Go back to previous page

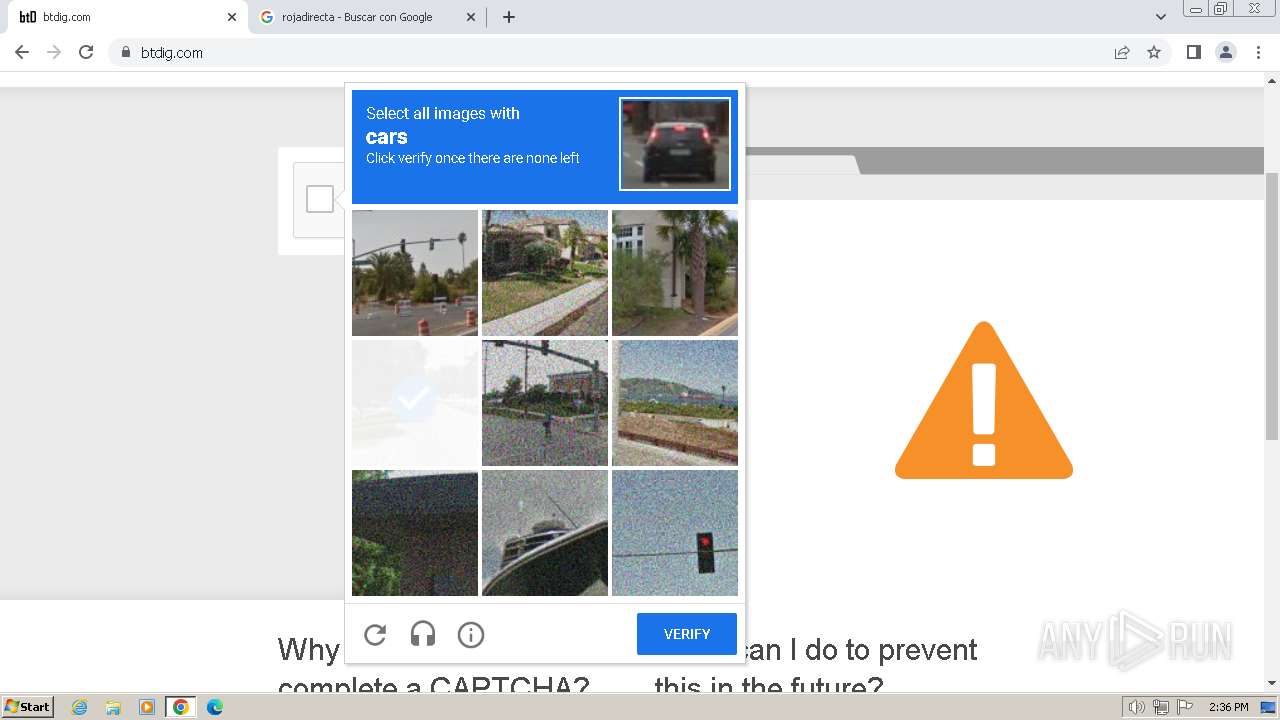(x=22, y=52)
